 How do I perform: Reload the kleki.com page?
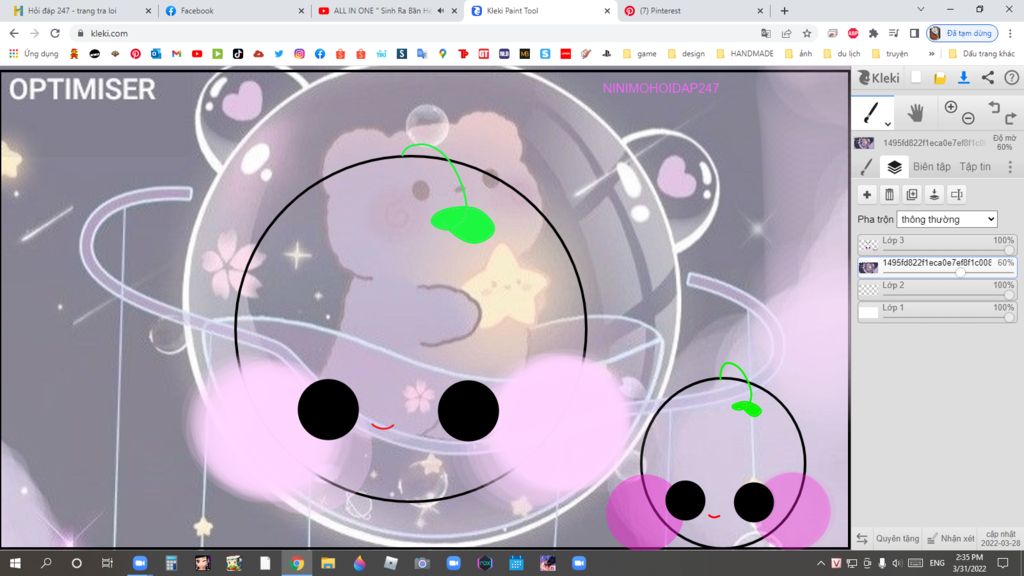click(x=55, y=33)
